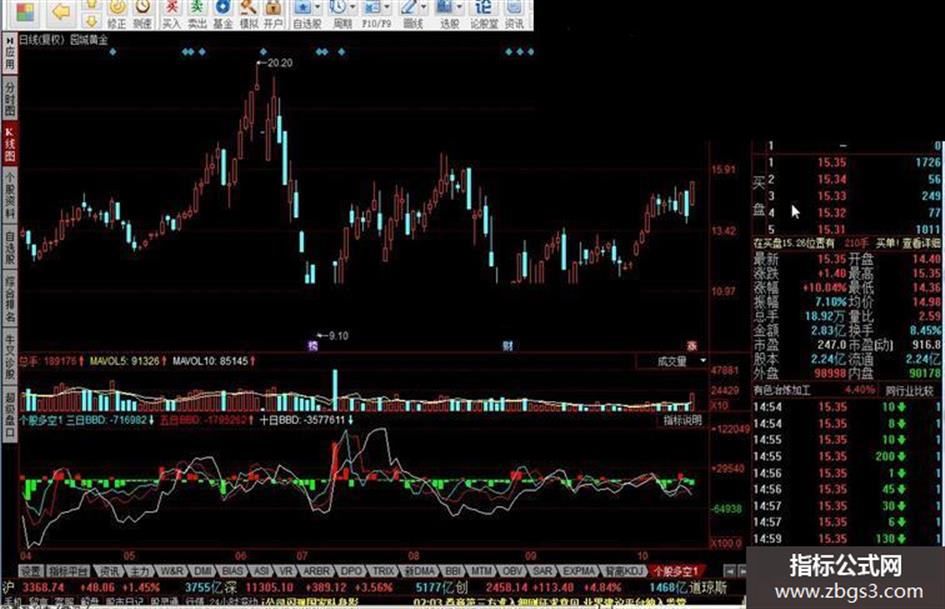Open the 应用 sidebar tab
The image size is (945, 609).
[x=10, y=53]
